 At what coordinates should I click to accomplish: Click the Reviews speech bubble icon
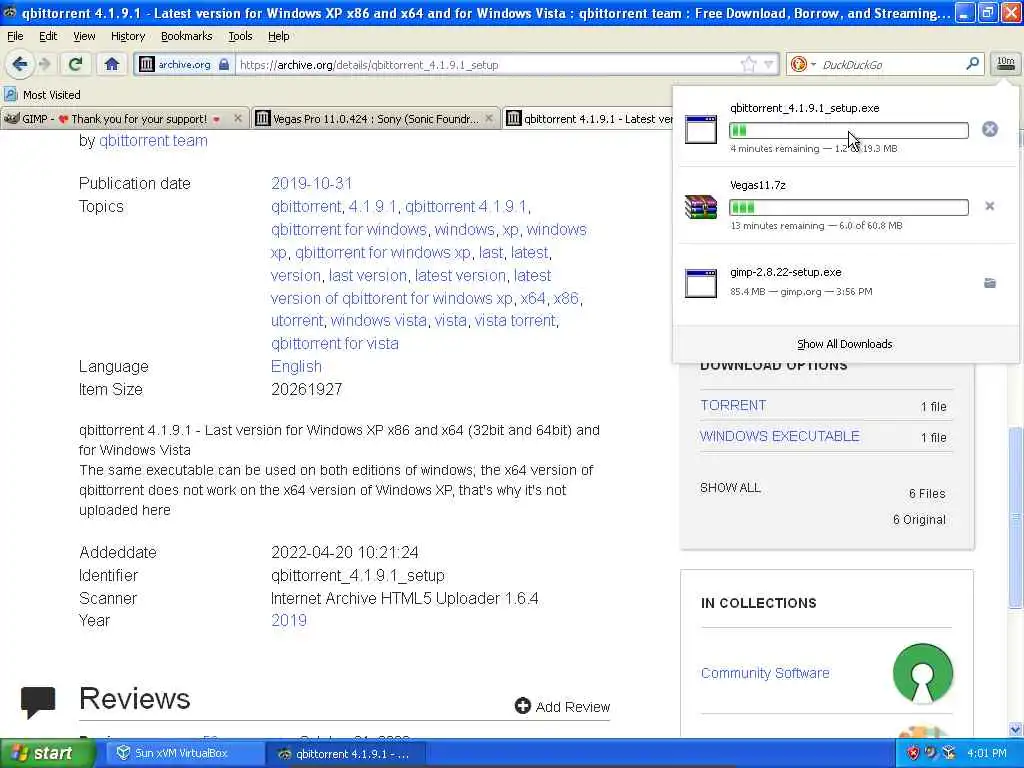[x=38, y=701]
